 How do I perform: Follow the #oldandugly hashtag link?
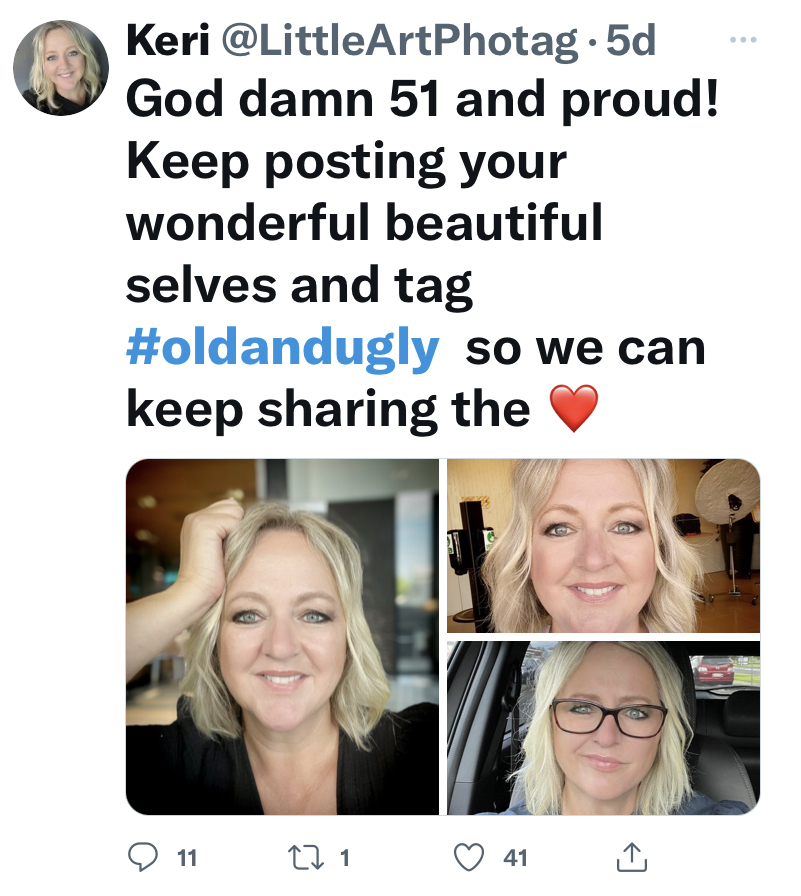click(282, 348)
